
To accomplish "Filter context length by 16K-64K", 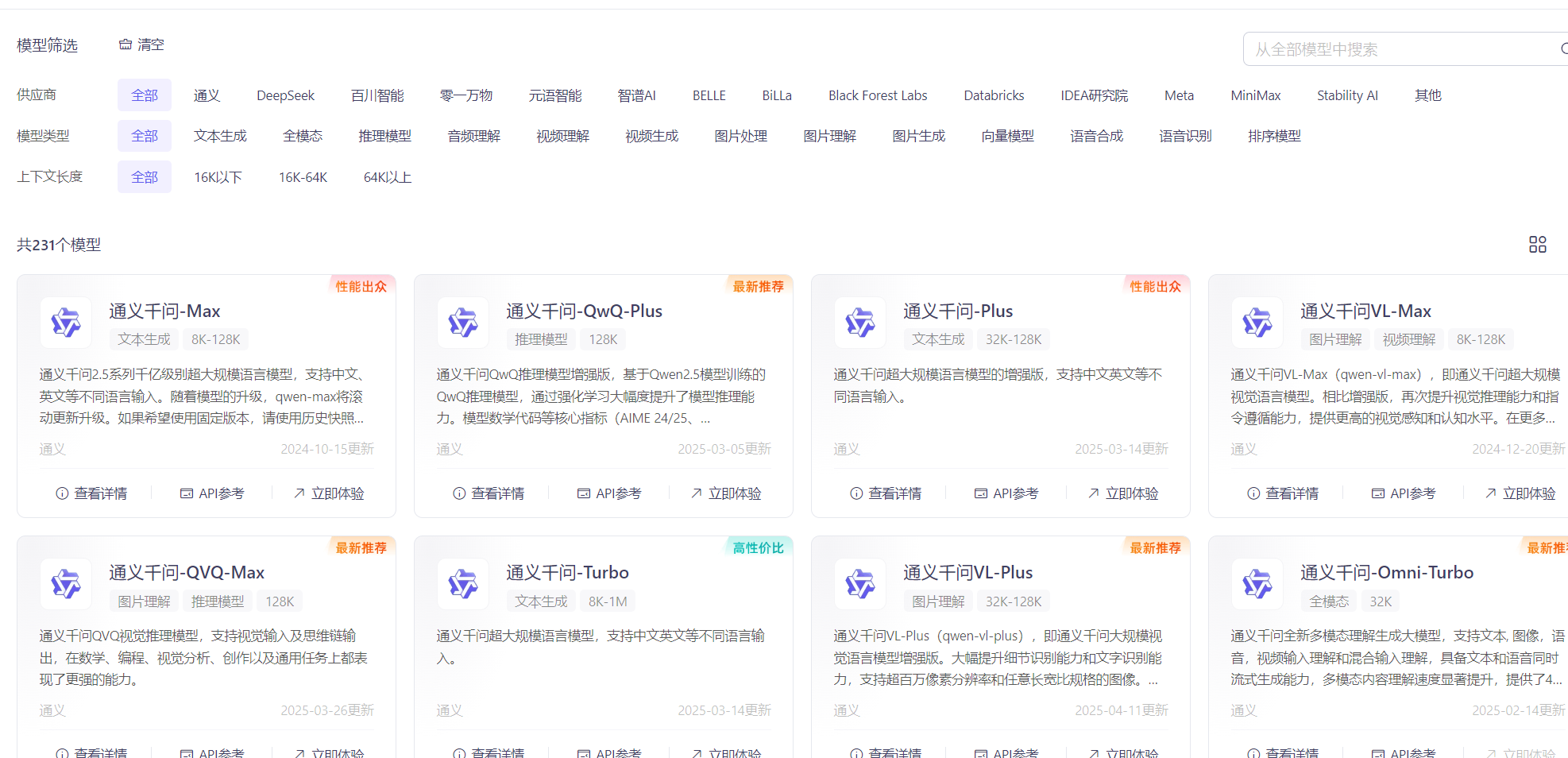I will coord(303,177).
